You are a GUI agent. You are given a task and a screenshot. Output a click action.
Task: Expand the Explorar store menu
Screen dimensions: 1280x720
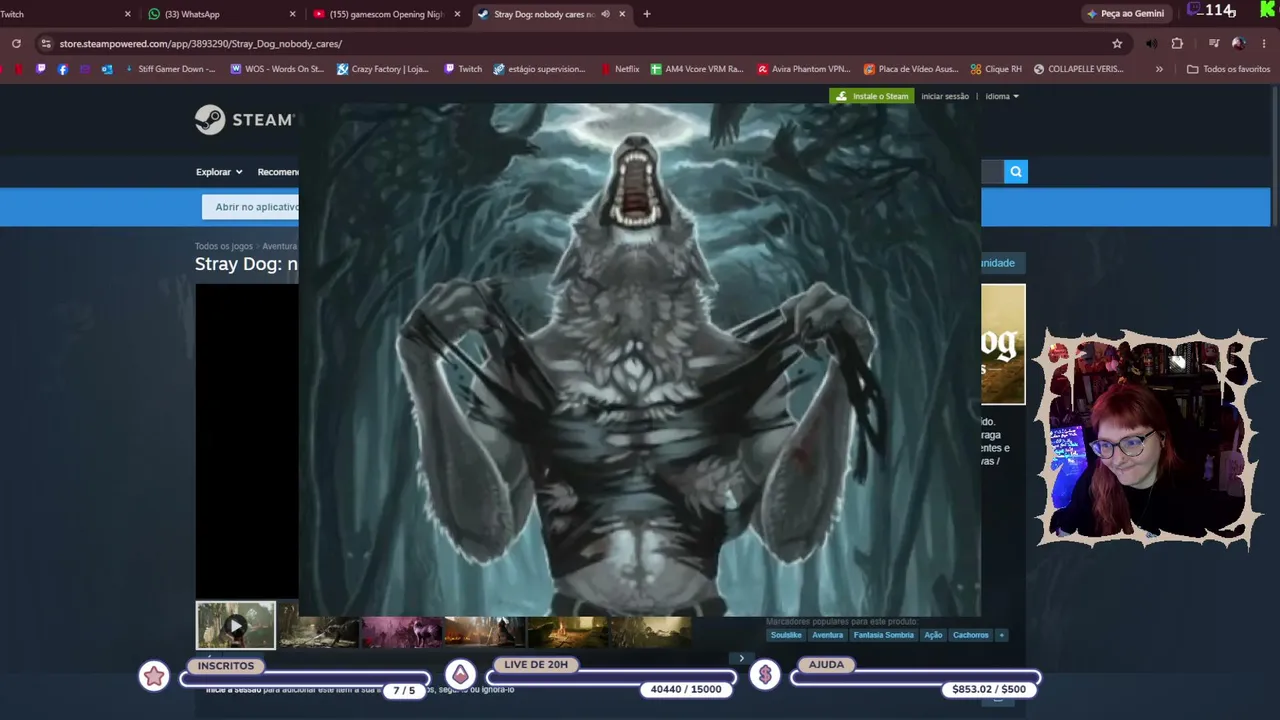tap(219, 172)
